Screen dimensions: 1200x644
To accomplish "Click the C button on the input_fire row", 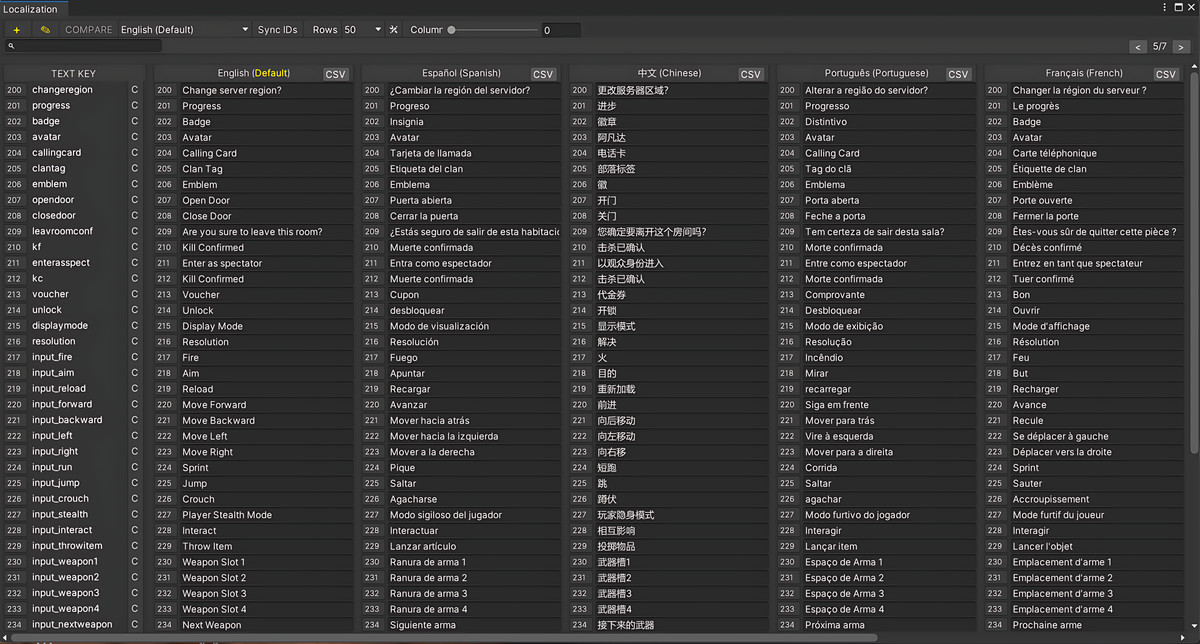I will pyautogui.click(x=135, y=357).
